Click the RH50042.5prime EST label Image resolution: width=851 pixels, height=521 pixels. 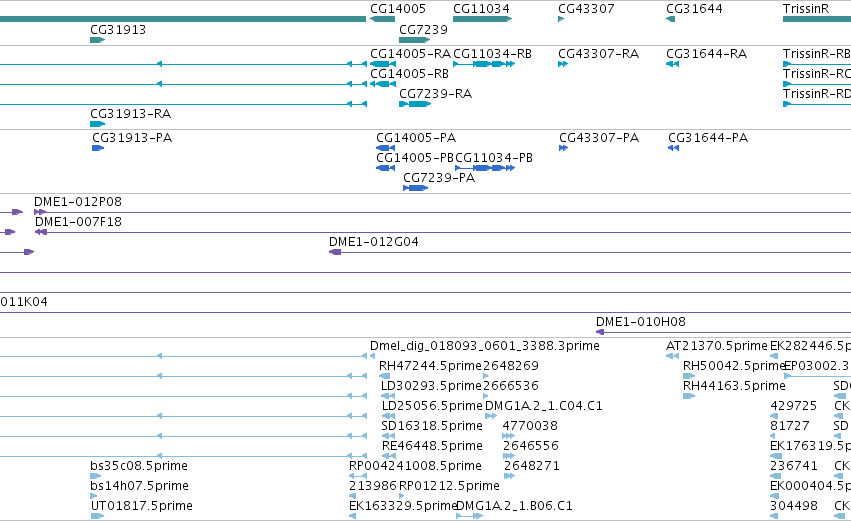point(734,366)
